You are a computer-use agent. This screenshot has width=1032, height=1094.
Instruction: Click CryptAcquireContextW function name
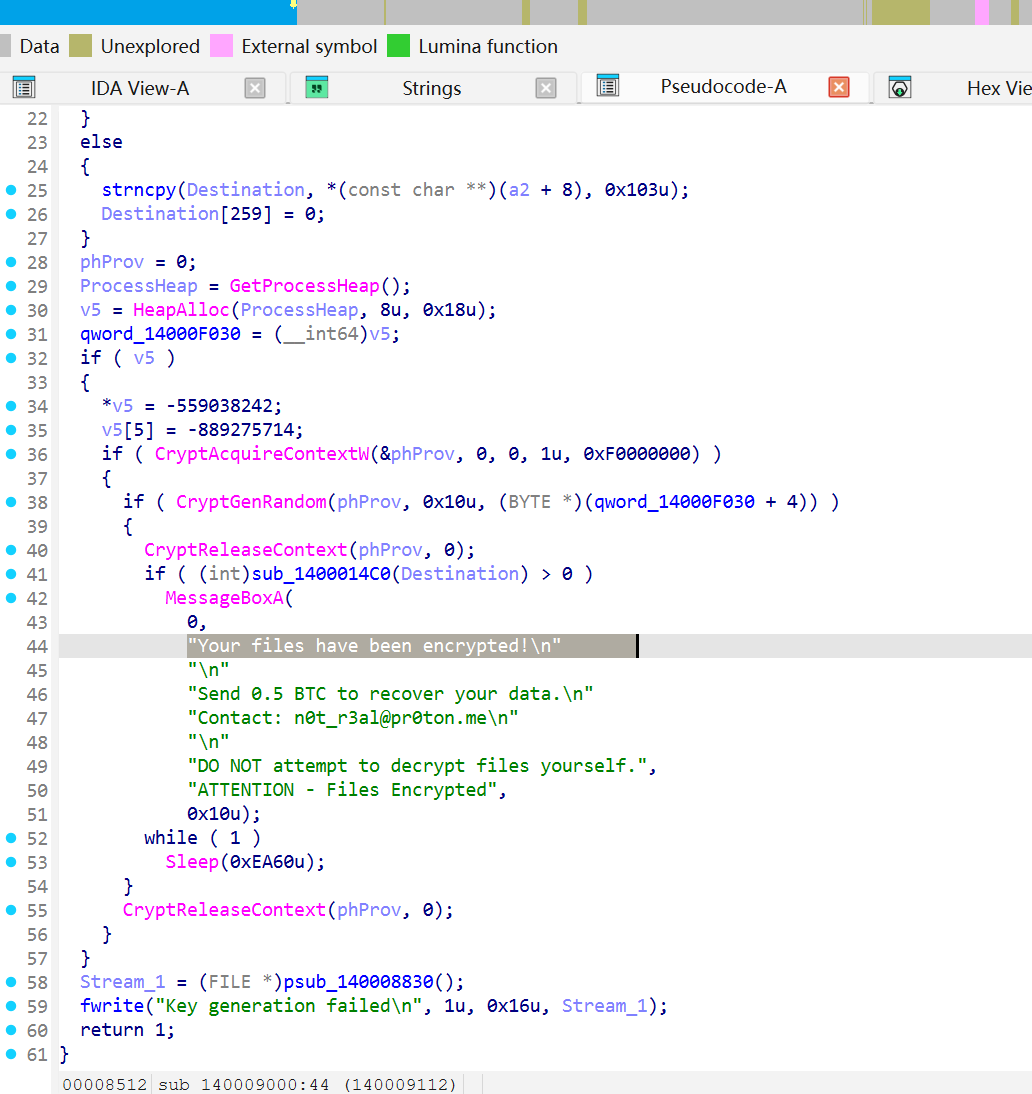pos(262,454)
